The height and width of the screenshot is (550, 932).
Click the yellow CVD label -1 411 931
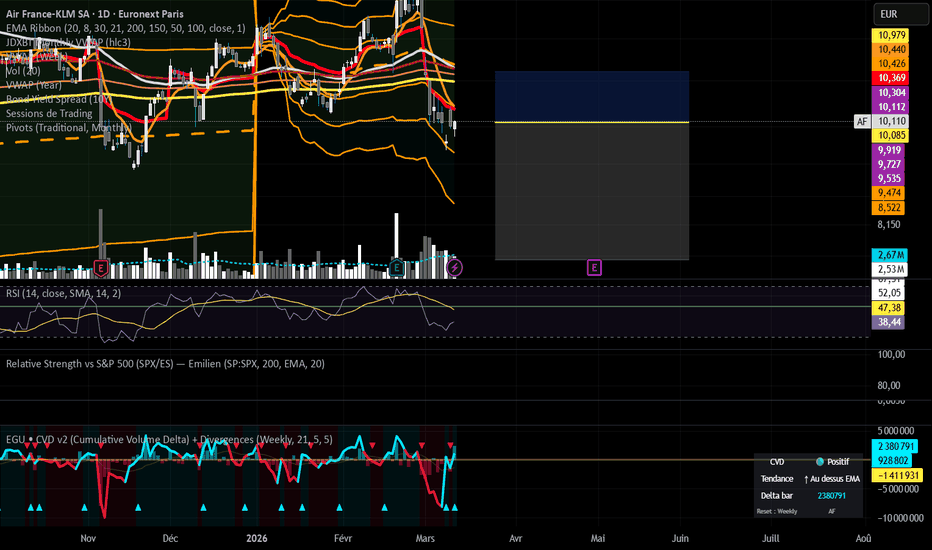pyautogui.click(x=897, y=475)
